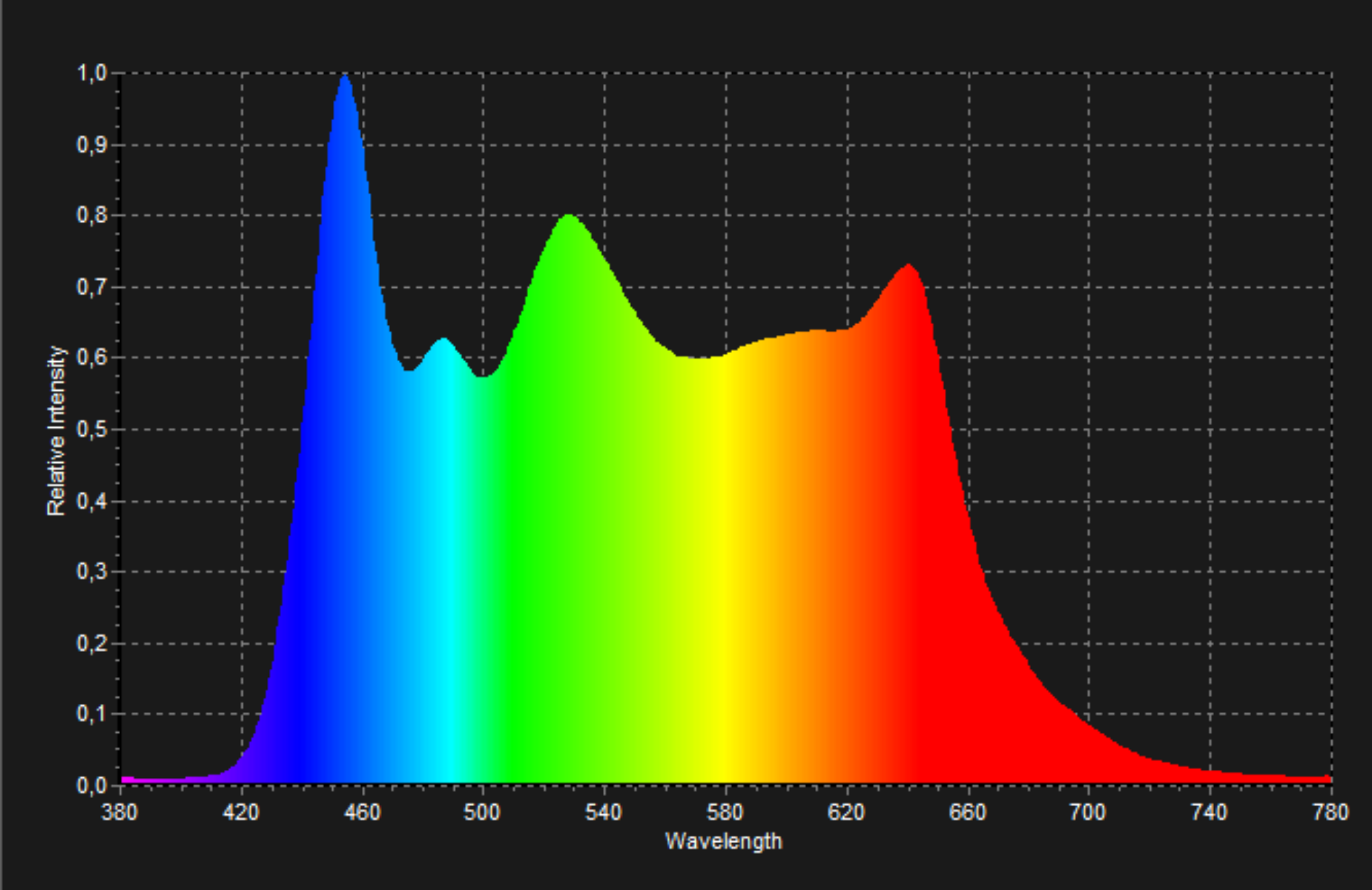This screenshot has width=1372, height=890.
Task: Click the 700 wavelength axis label
Action: tap(1088, 812)
